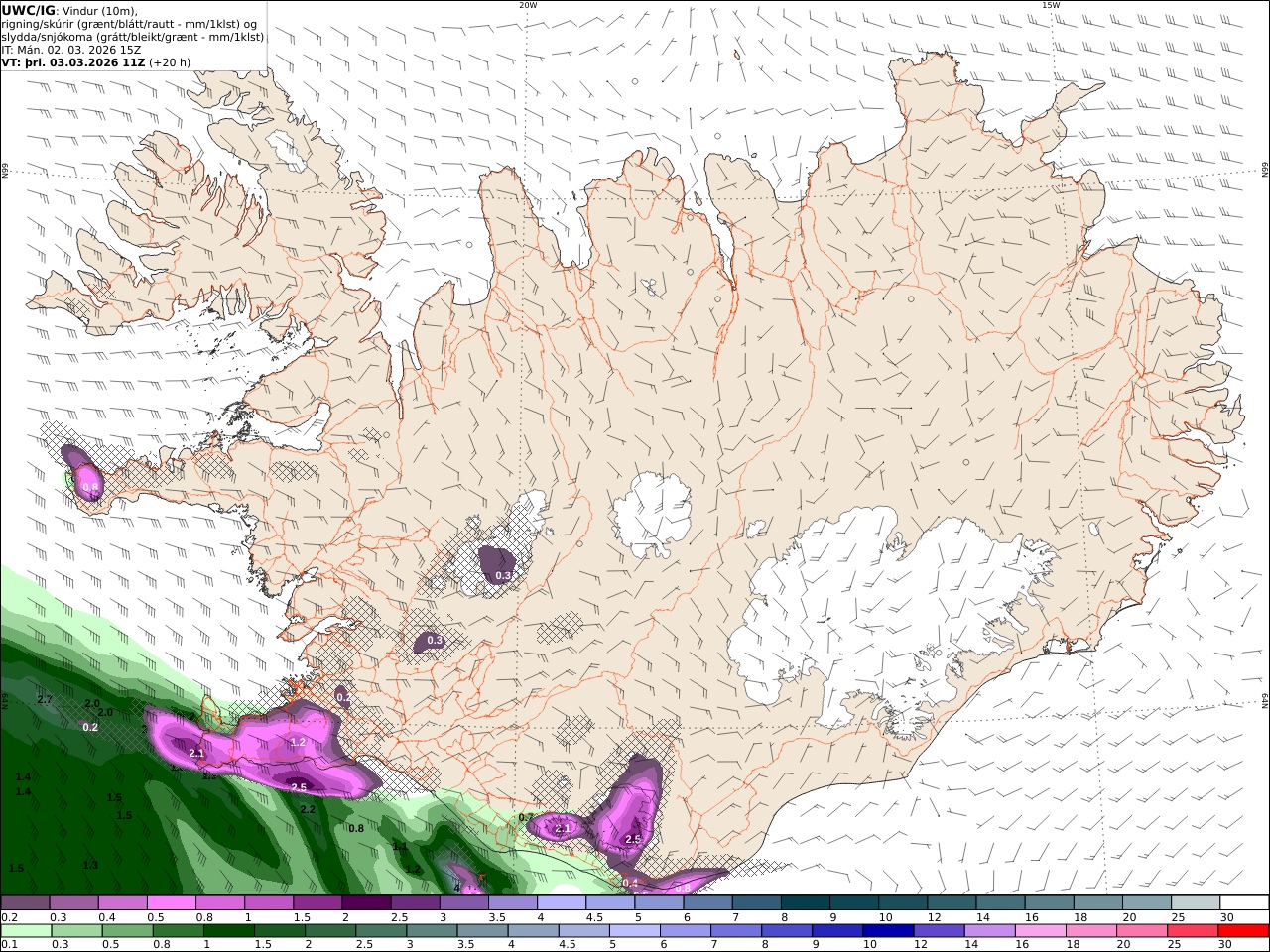Click the bright pink snow swatch between 0.5 and 0.8

[x=171, y=903]
